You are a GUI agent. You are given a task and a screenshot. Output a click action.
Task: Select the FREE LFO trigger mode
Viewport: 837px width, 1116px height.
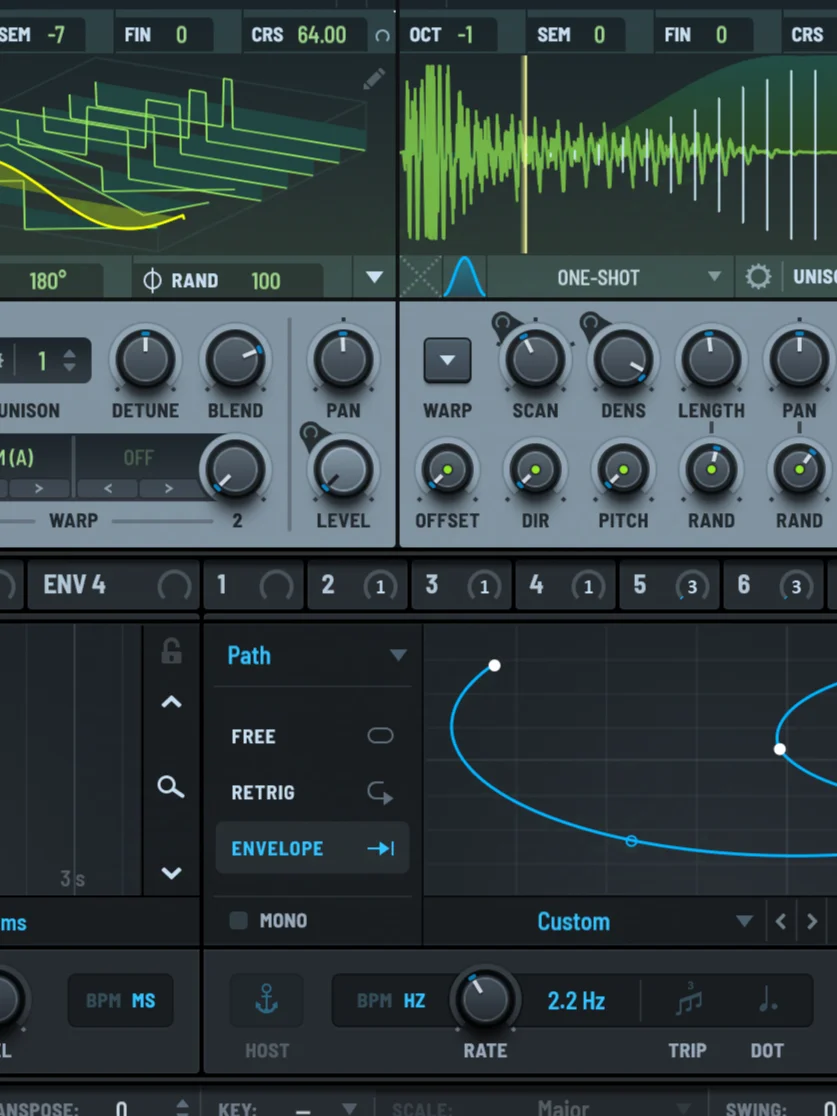coord(312,736)
